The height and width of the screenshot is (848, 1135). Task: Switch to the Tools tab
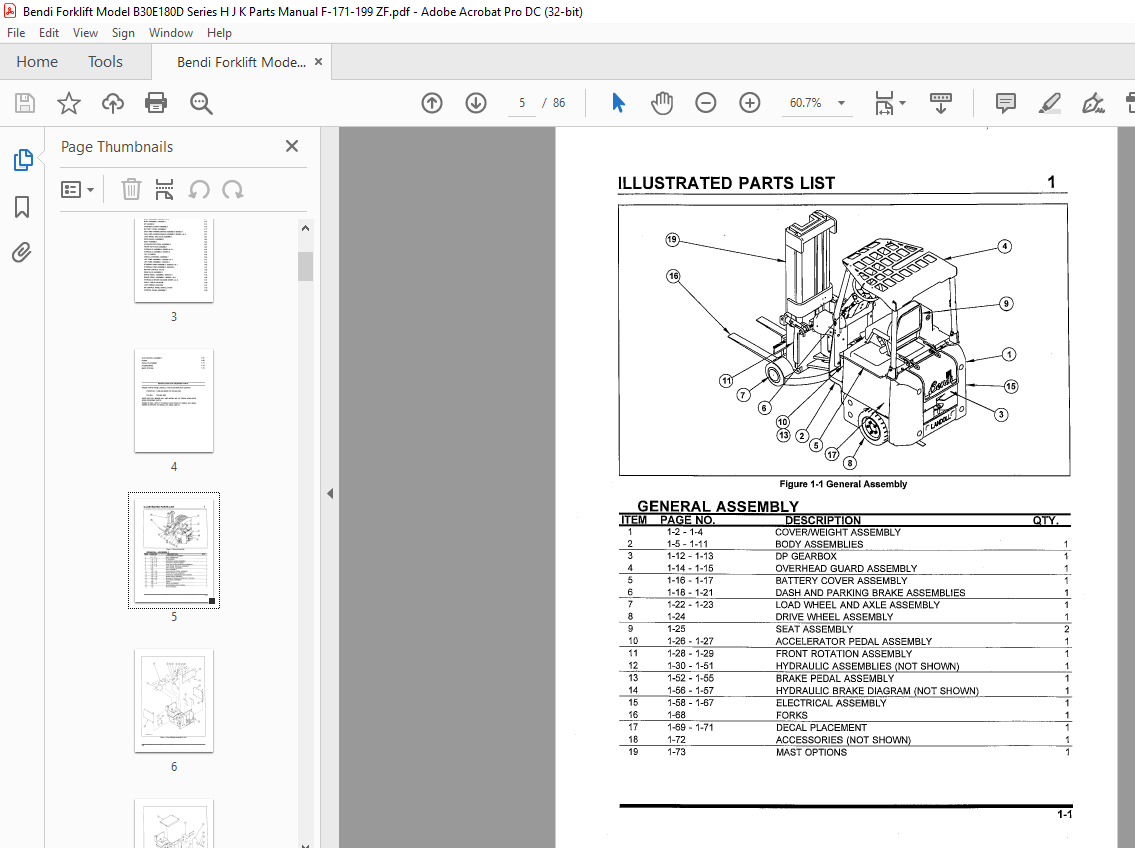coord(105,62)
